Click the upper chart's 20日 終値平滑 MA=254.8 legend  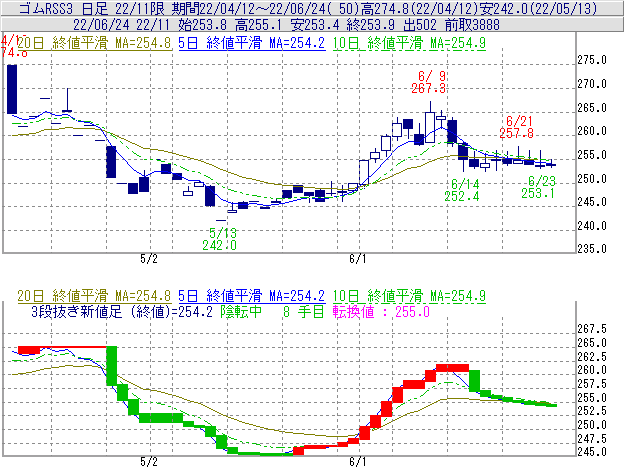[x=94, y=43]
